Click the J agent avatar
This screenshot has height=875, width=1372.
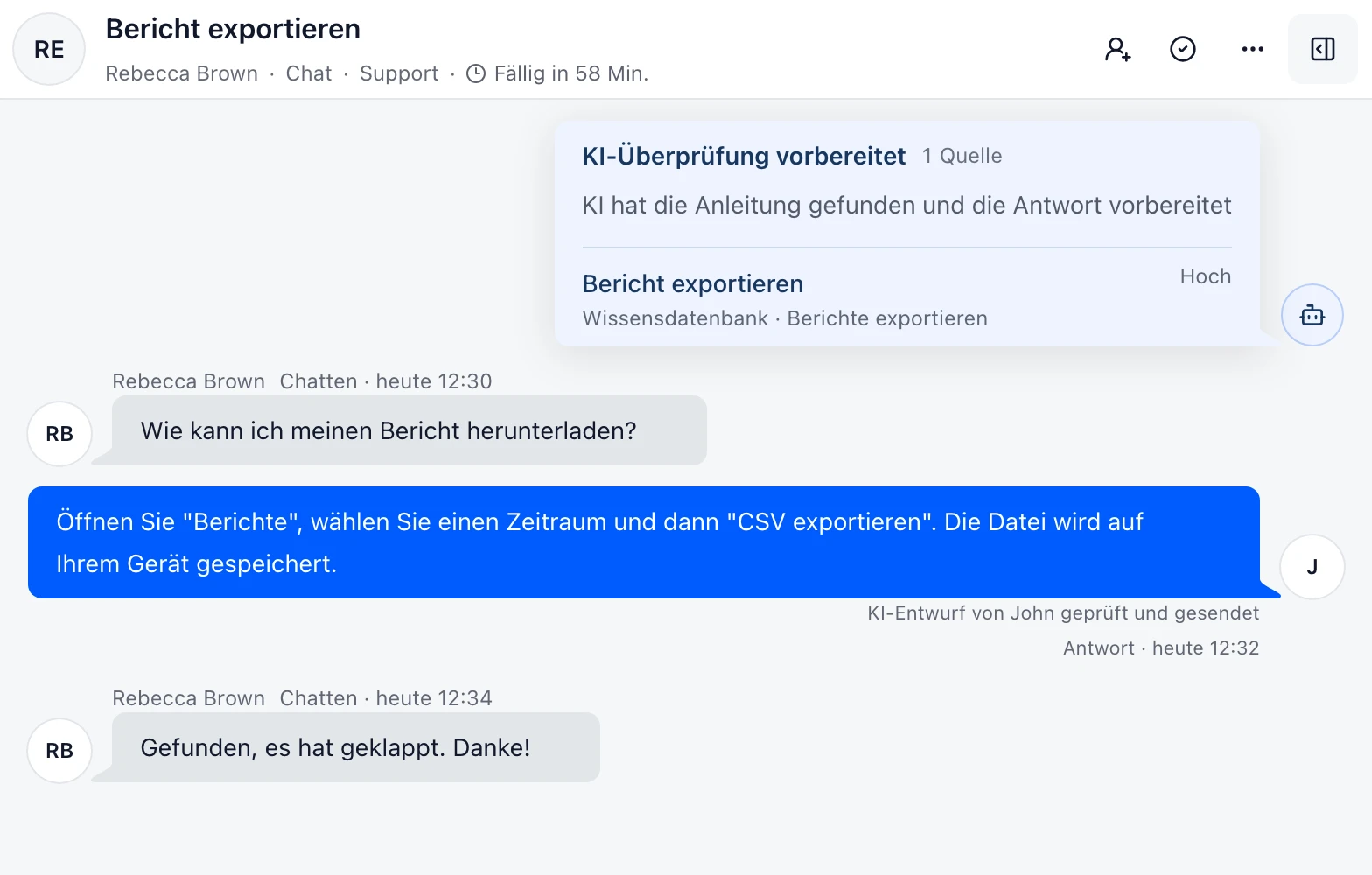coord(1312,567)
